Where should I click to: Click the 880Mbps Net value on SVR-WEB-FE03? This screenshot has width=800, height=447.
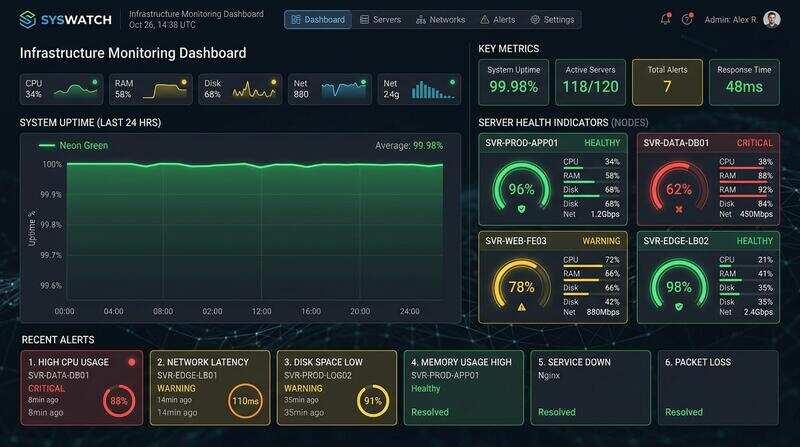603,312
